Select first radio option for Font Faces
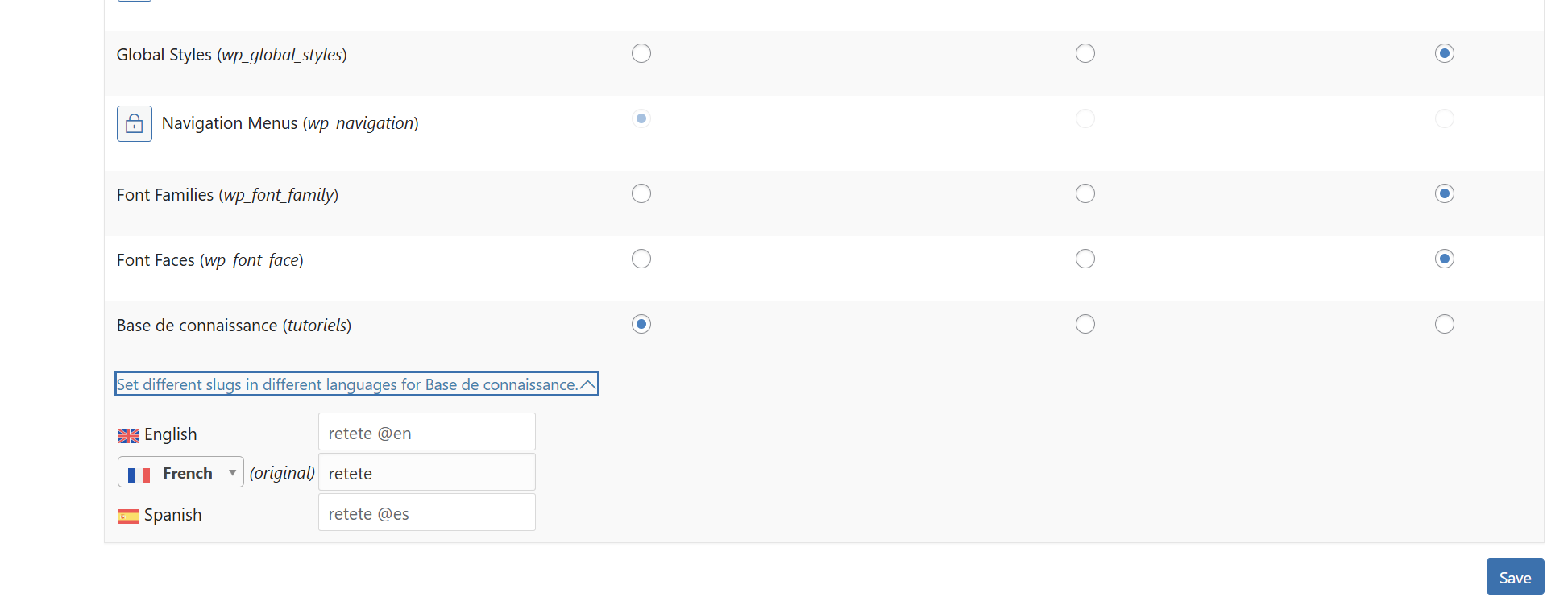Screen dimensions: 1568x614 641,259
